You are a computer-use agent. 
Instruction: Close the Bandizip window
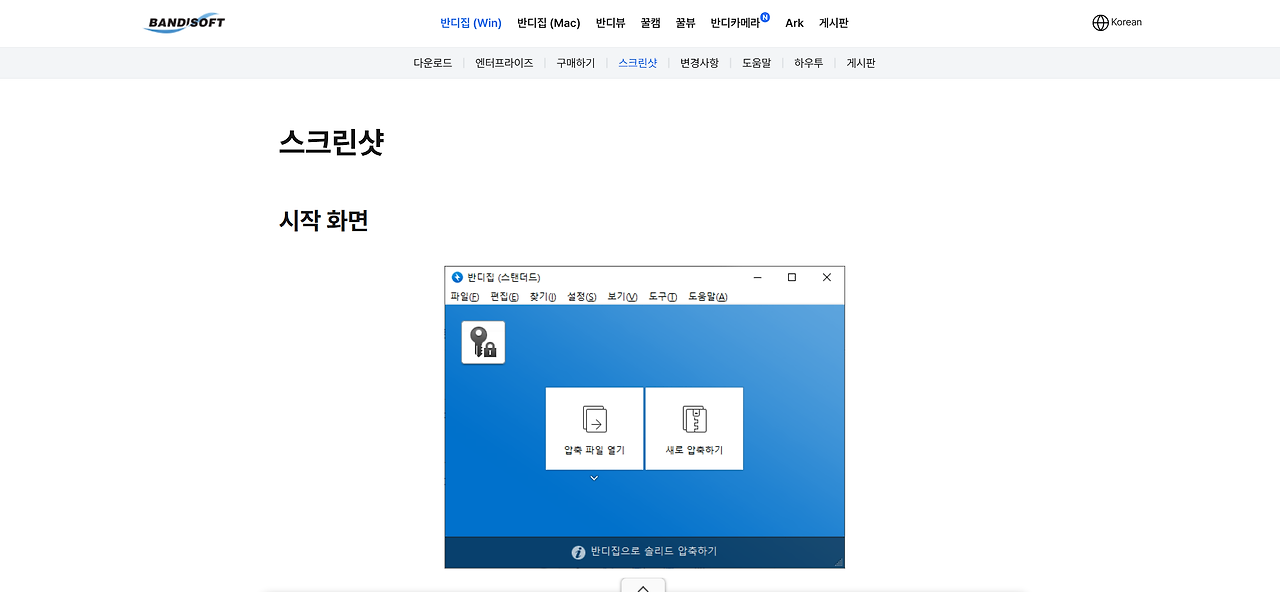pyautogui.click(x=827, y=277)
